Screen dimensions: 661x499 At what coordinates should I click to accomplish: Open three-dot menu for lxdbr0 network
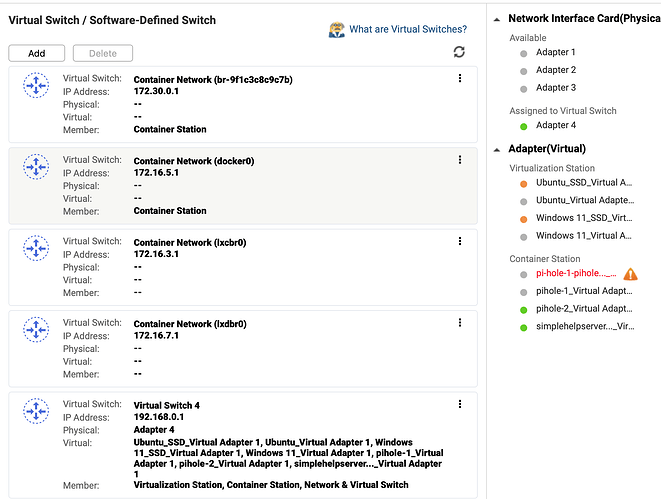(x=460, y=323)
